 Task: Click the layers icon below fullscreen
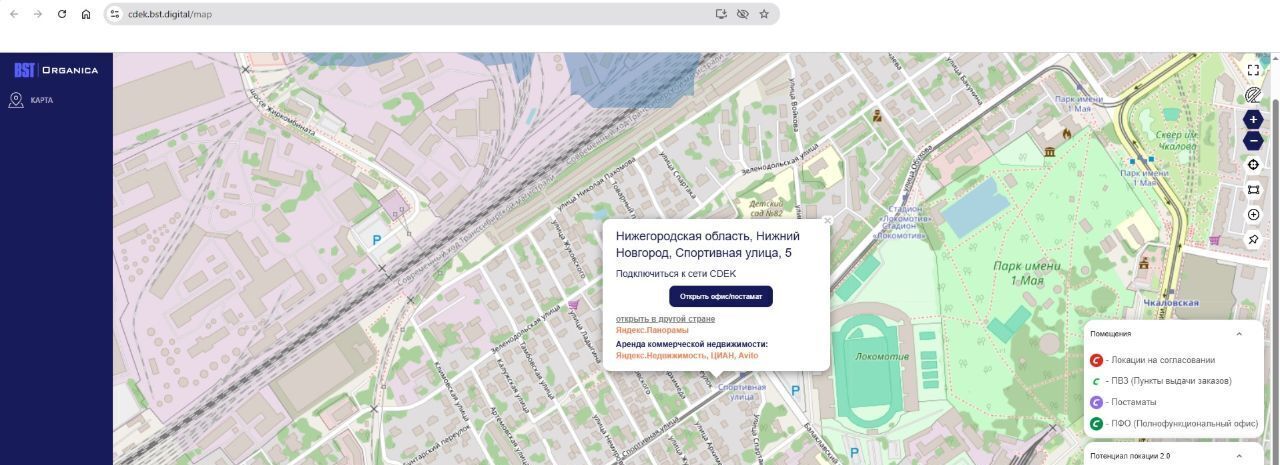click(1253, 95)
